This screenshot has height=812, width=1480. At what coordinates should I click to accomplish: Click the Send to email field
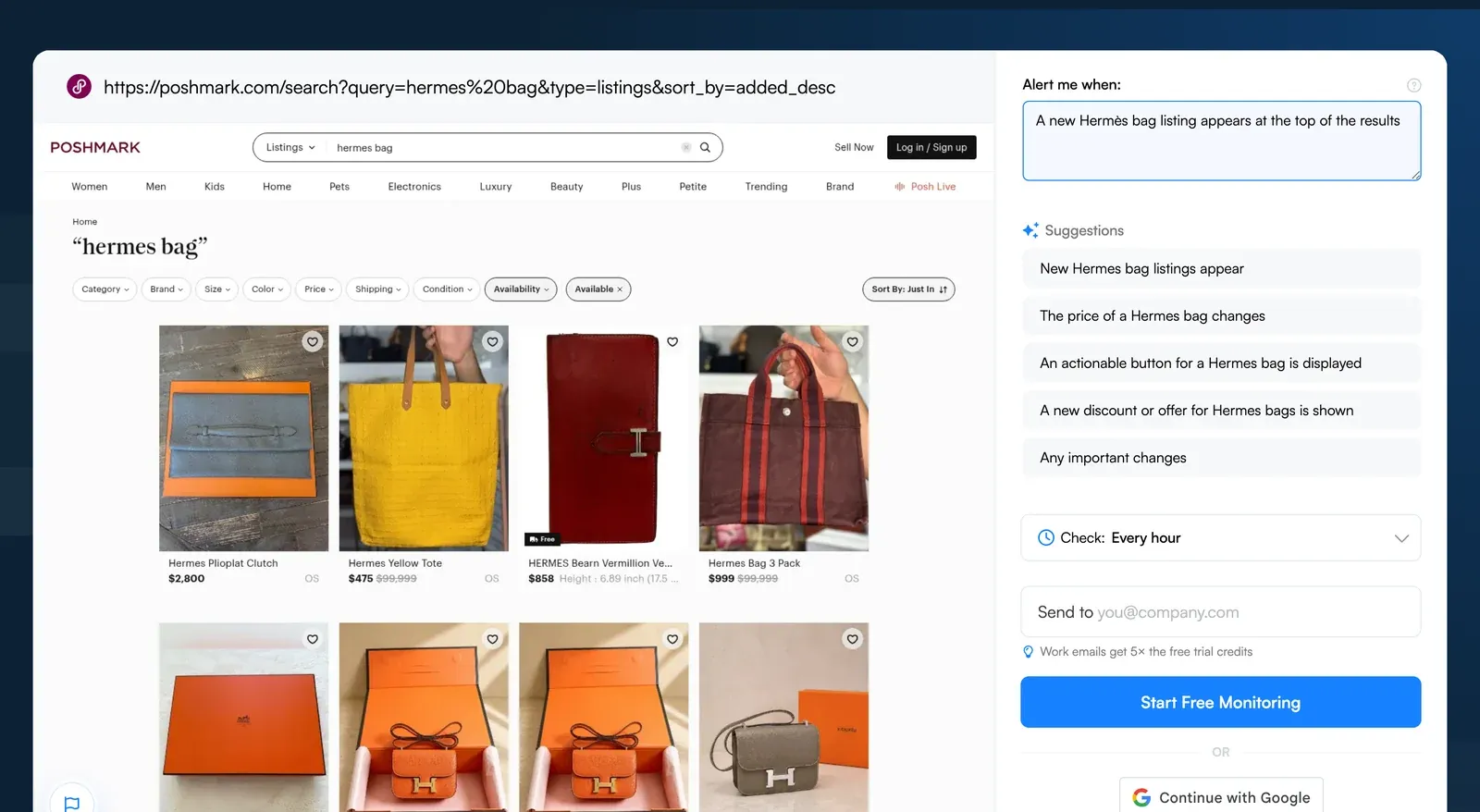coord(1220,611)
